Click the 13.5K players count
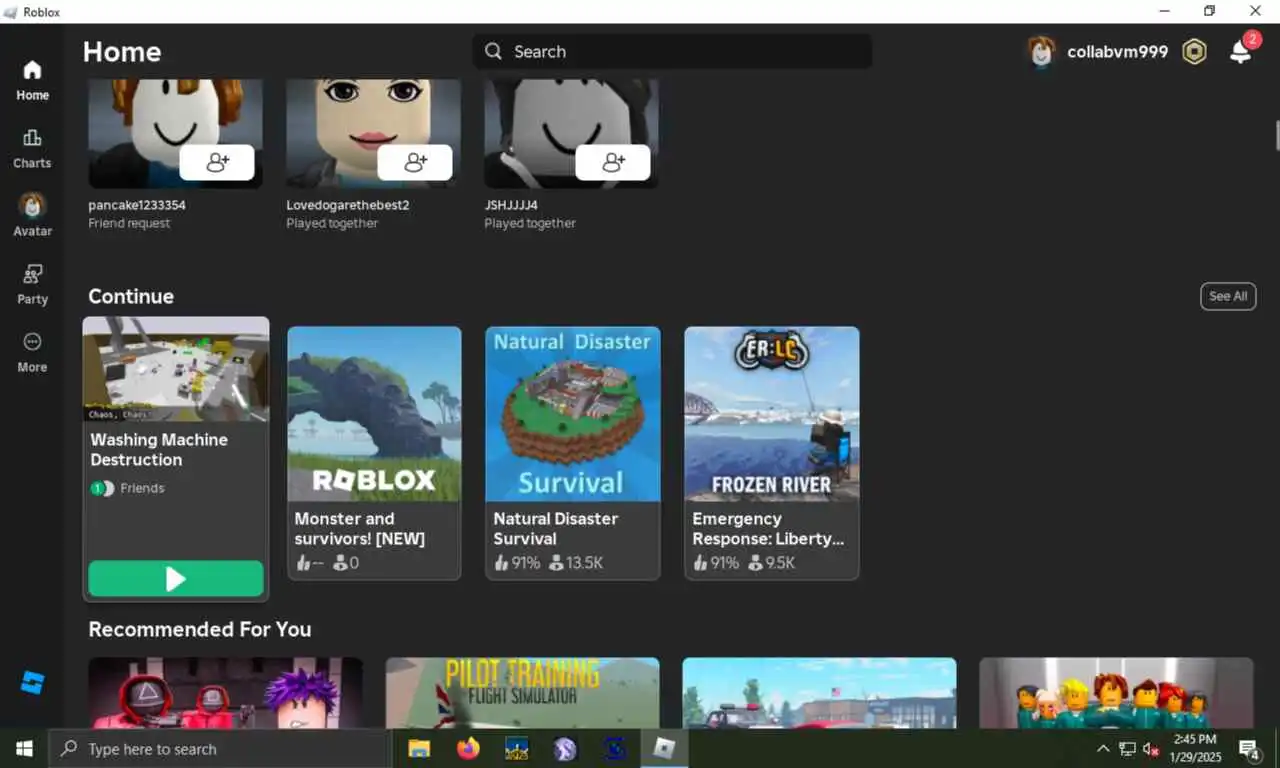 click(576, 563)
